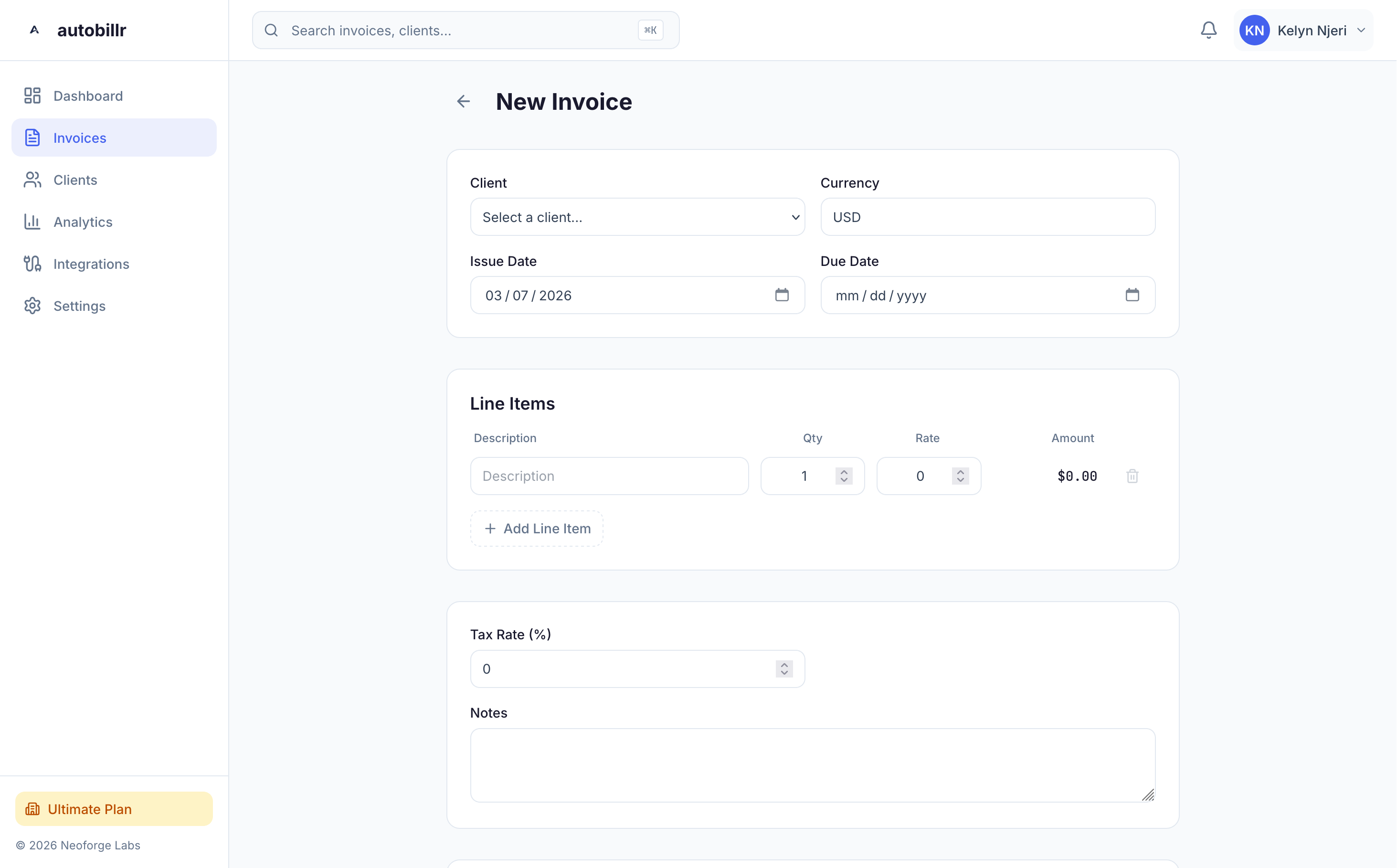Open Issue Date calendar picker icon
Image resolution: width=1397 pixels, height=868 pixels.
781,295
